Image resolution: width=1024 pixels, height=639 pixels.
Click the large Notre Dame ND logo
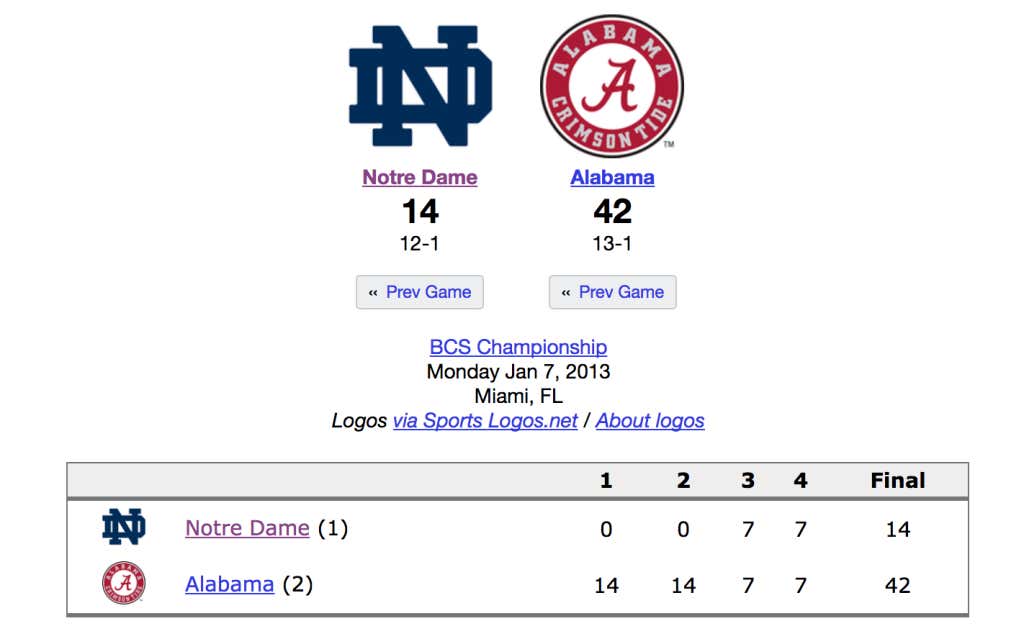click(420, 86)
